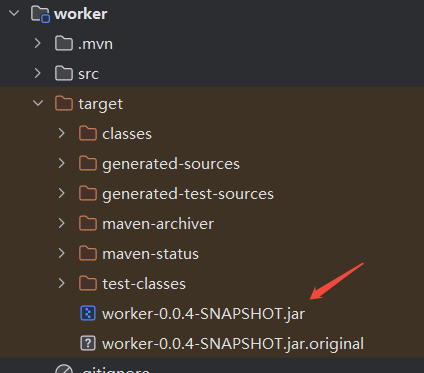Select the generated-test-sources label
424x373 pixels.
188,194
